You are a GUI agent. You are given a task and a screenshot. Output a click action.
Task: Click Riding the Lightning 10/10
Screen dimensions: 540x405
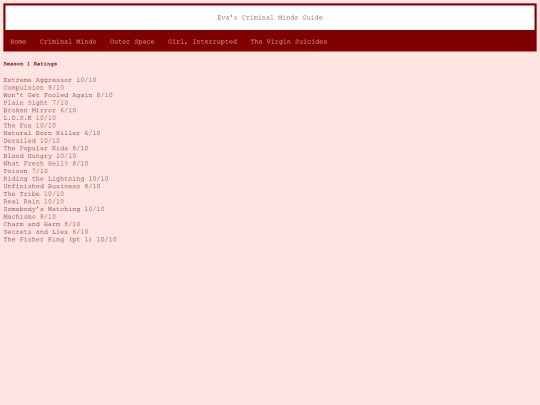pyautogui.click(x=56, y=178)
